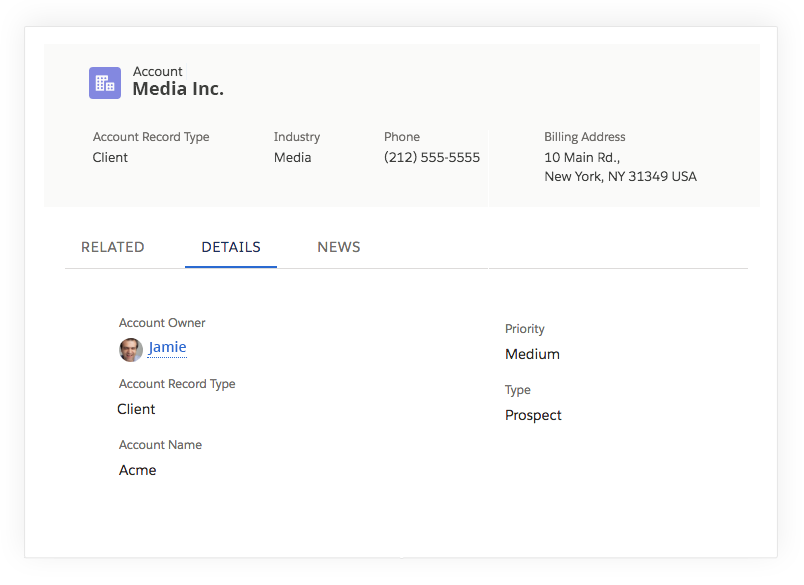804x585 pixels.
Task: Click the Billing Address header label
Action: (584, 137)
